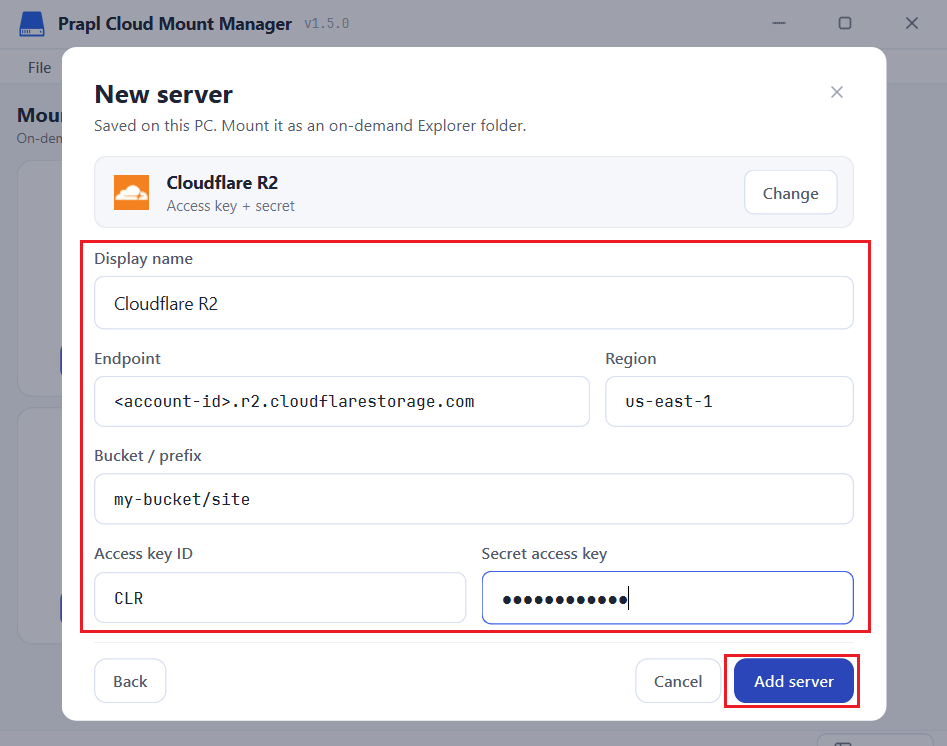Screen dimensions: 947x746
Task: Focus the Region field showing us-east-1
Action: (729, 402)
